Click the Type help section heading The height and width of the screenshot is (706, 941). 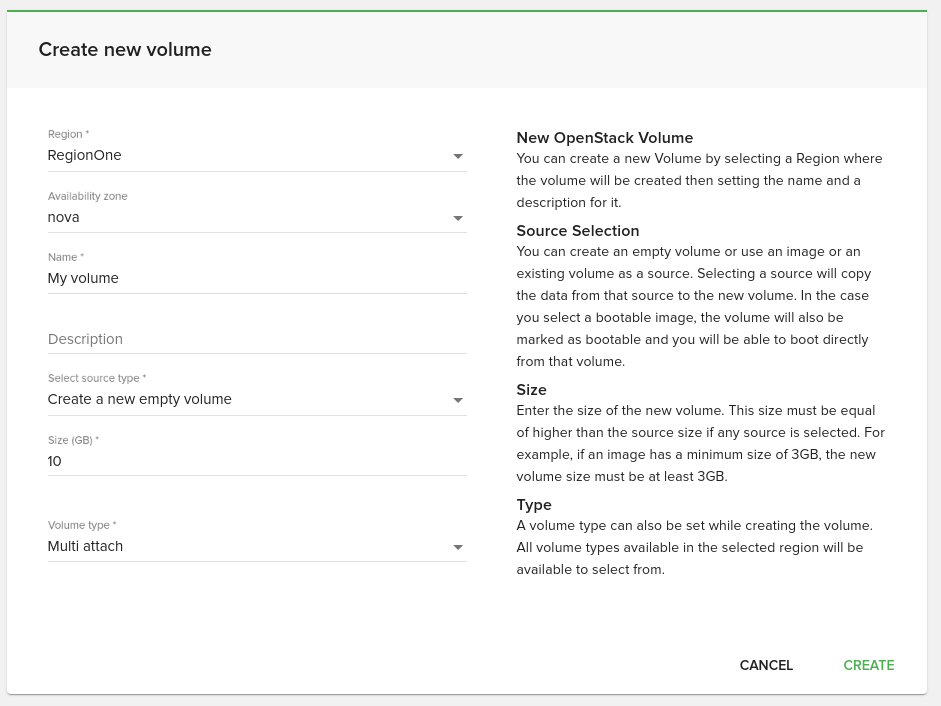[x=534, y=505]
